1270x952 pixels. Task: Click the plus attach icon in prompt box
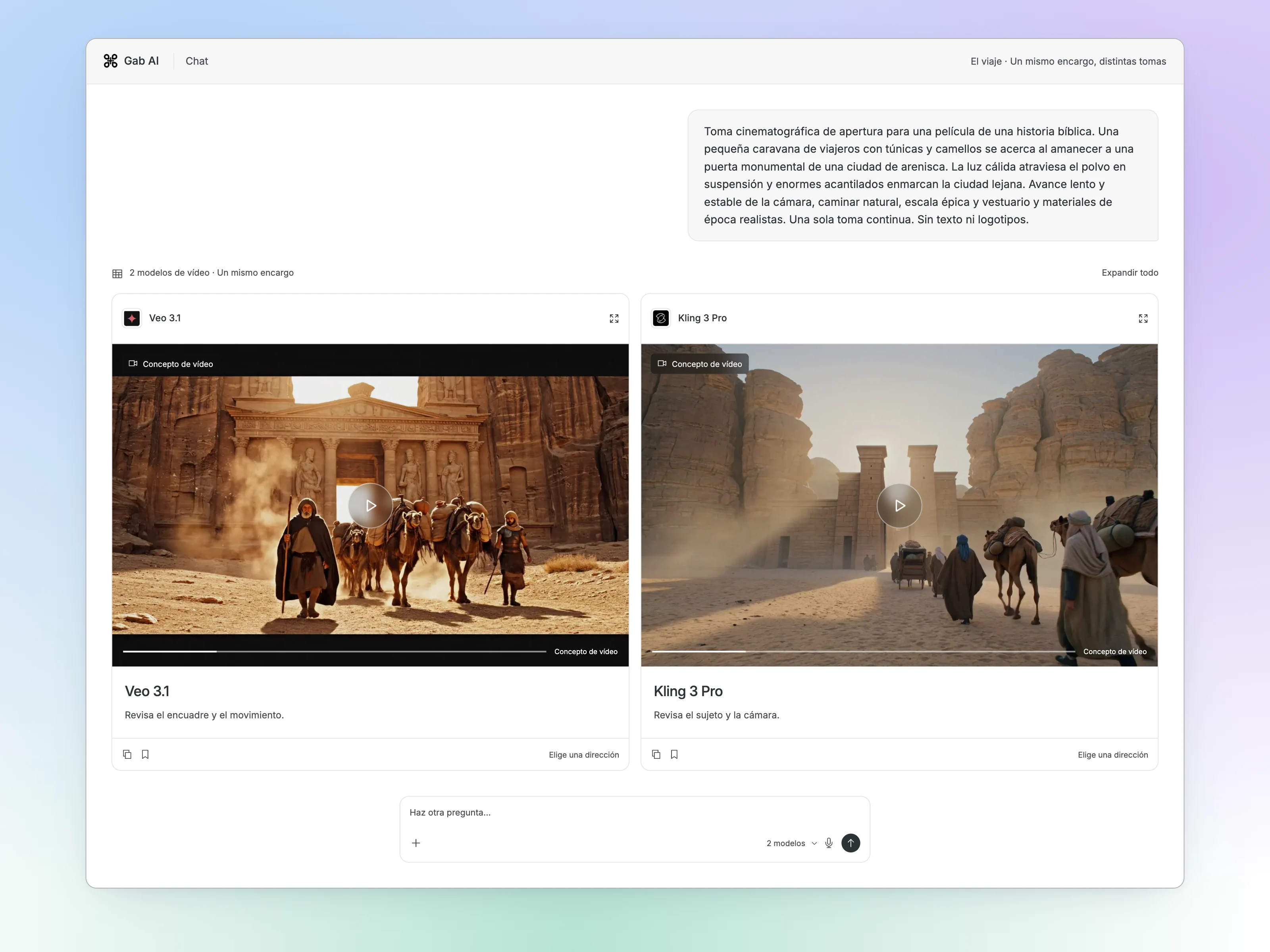click(x=416, y=843)
